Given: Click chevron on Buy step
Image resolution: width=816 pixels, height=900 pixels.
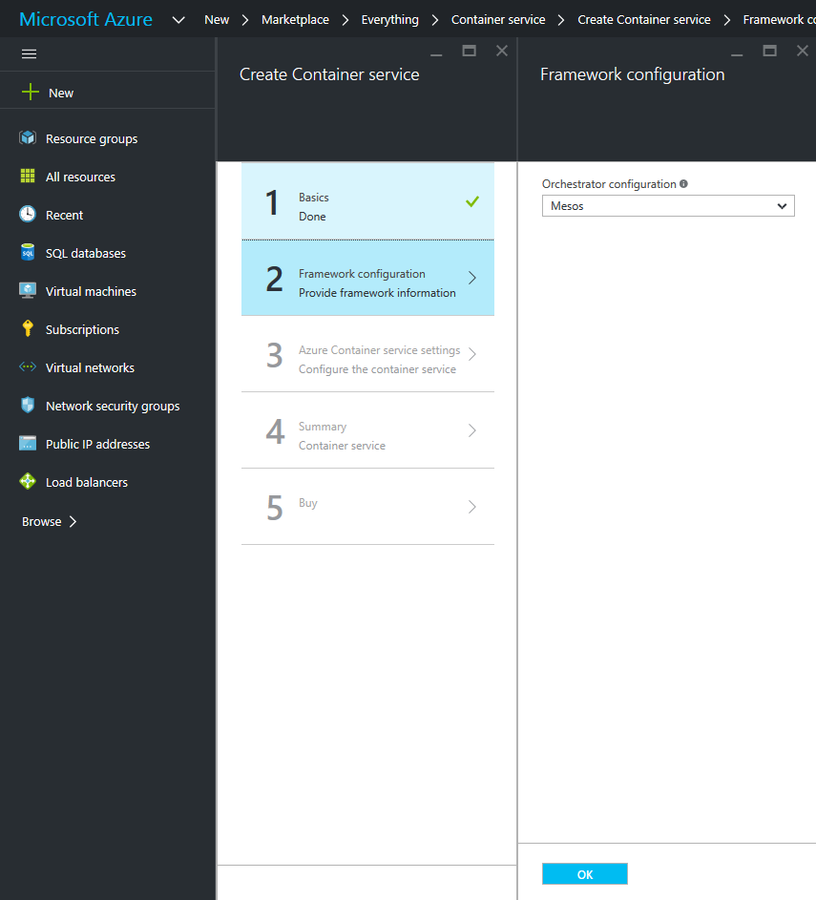Looking at the screenshot, I should pyautogui.click(x=472, y=507).
